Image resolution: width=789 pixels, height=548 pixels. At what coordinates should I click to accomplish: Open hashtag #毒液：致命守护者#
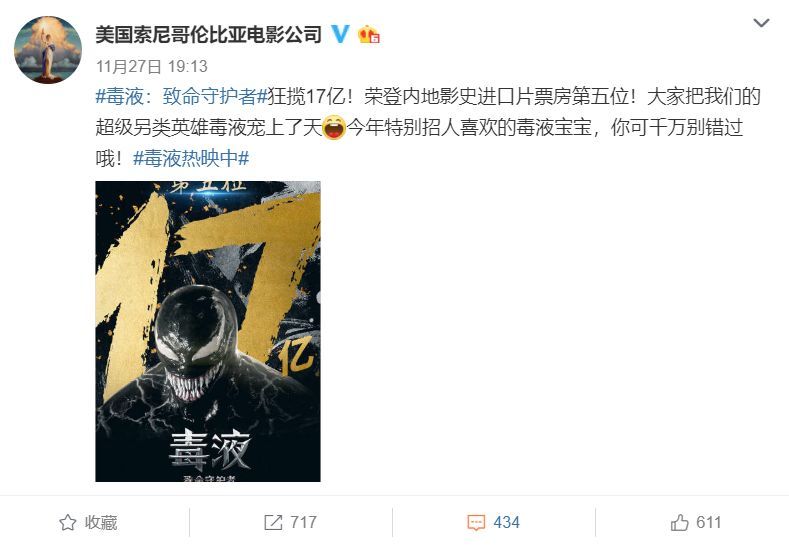[181, 97]
